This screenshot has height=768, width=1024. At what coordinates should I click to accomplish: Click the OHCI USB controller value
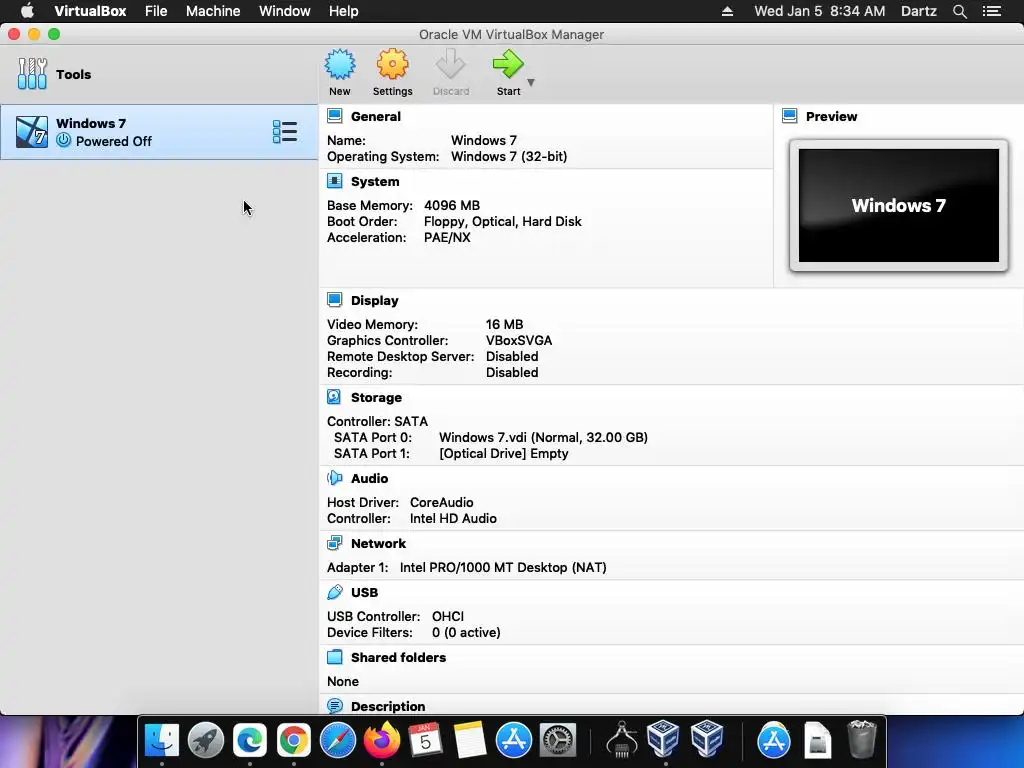click(448, 616)
